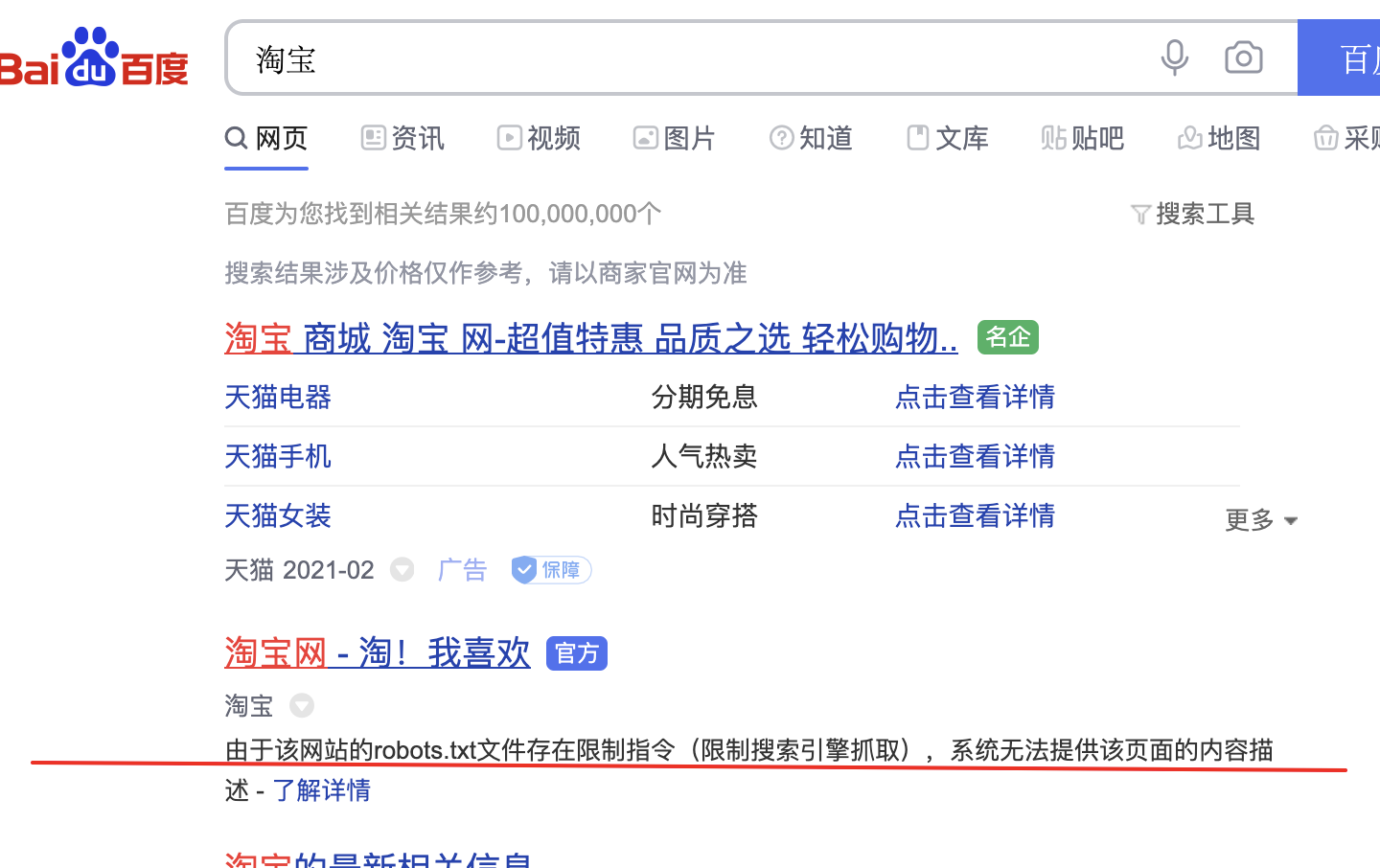This screenshot has height=868, width=1380.
Task: Click the blue 官方 badge
Action: pos(577,653)
